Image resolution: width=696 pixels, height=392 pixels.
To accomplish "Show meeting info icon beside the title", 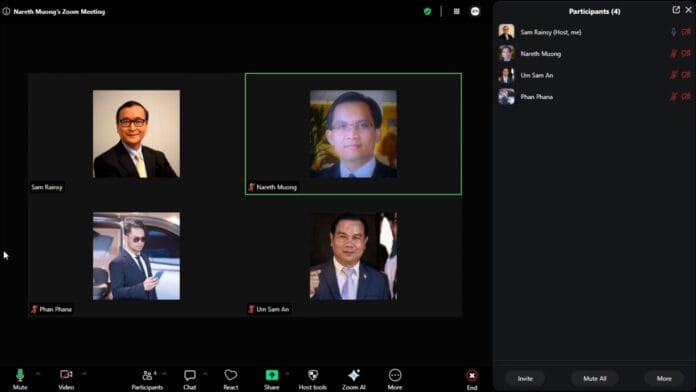I will click(6, 12).
